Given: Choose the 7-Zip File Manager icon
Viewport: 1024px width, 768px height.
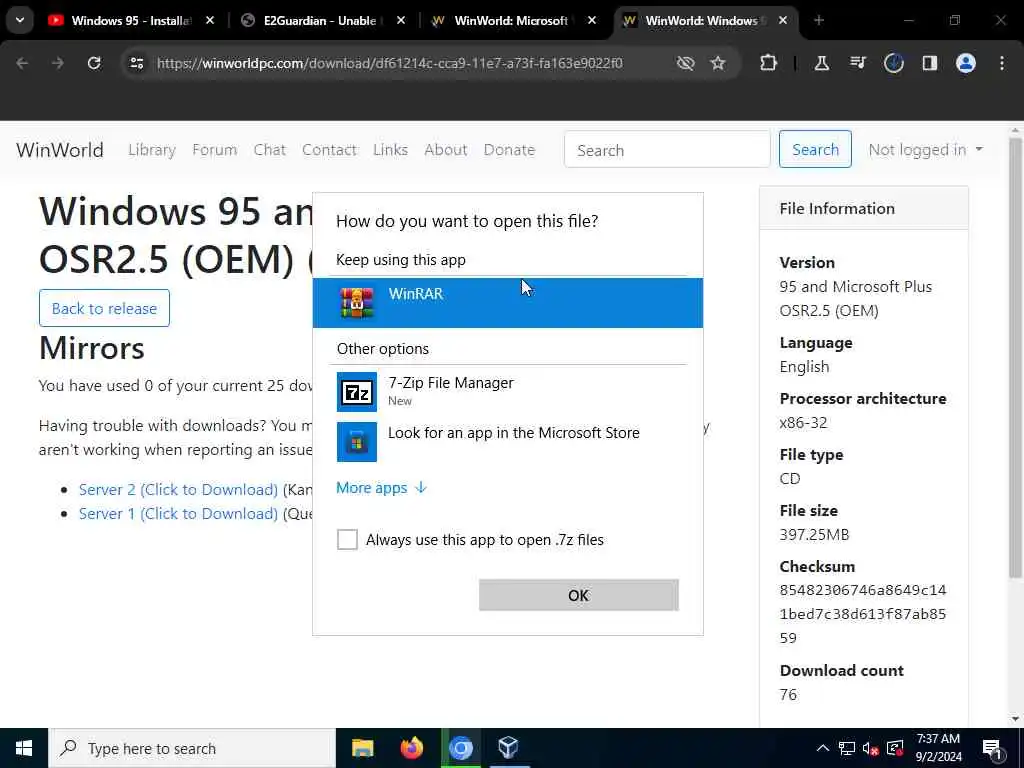Looking at the screenshot, I should point(357,392).
